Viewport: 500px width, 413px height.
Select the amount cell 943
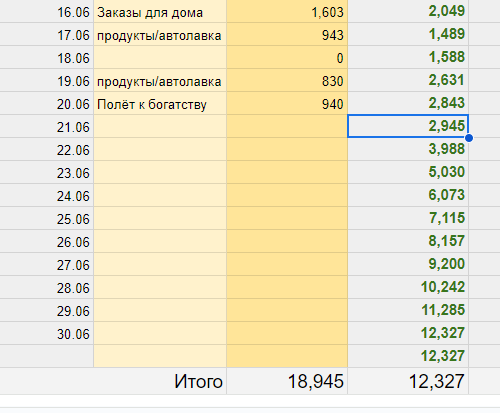click(x=287, y=34)
